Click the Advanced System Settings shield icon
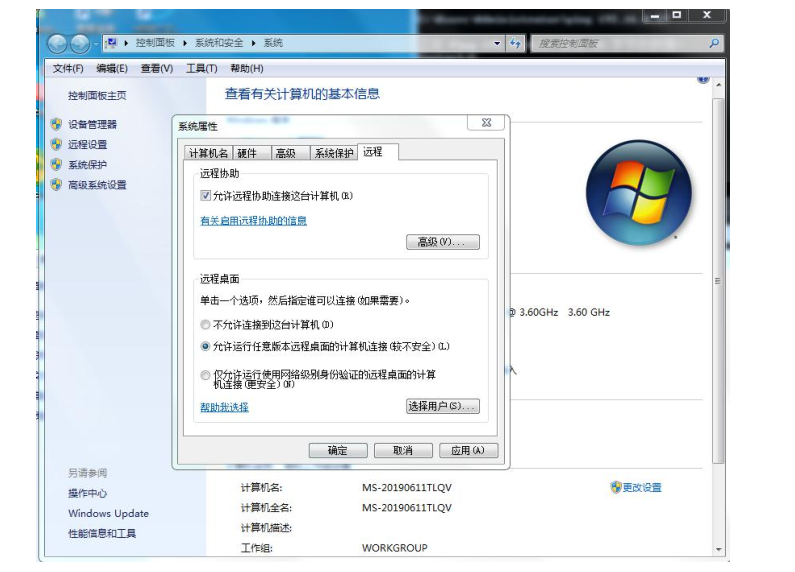The image size is (795, 572). coord(56,185)
